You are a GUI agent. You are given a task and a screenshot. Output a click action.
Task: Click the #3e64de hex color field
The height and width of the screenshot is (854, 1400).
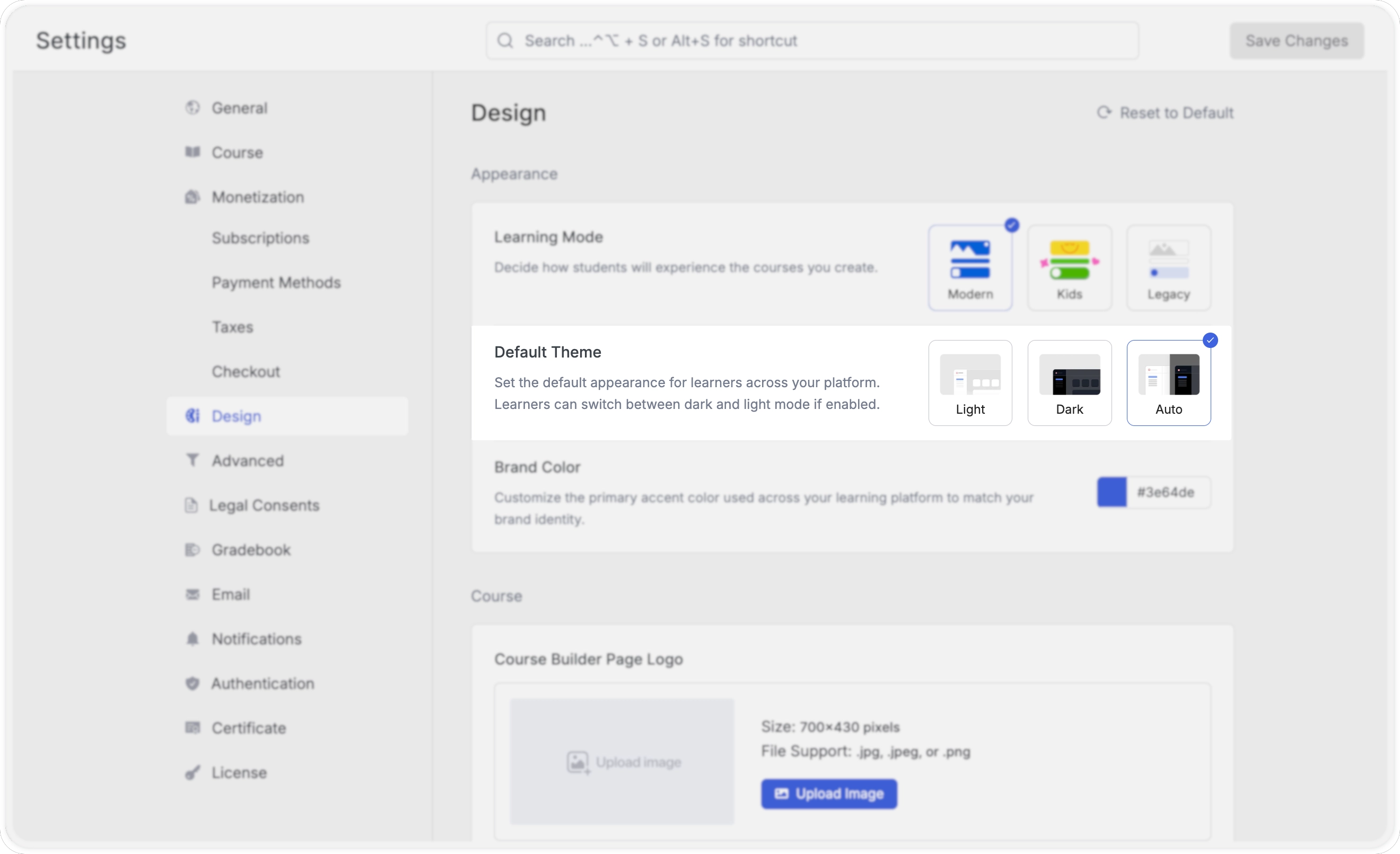click(x=1168, y=492)
